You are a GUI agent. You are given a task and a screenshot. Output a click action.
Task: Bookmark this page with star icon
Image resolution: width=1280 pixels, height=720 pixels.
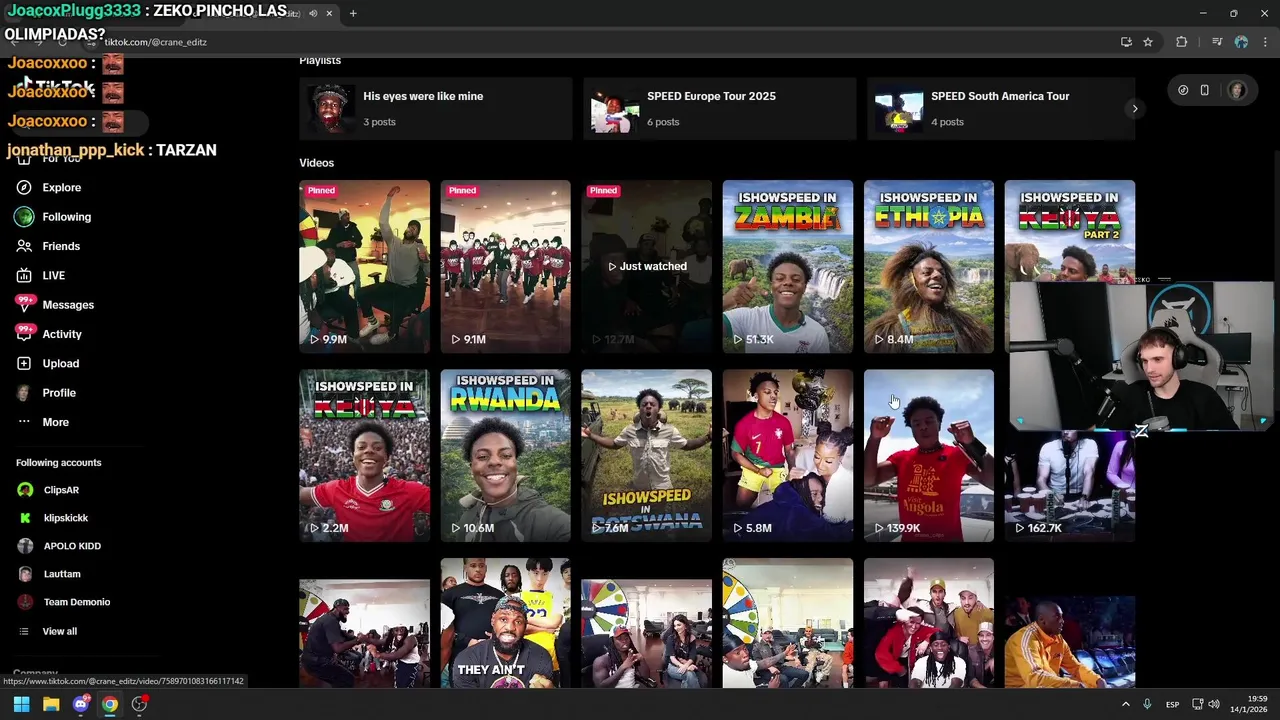pyautogui.click(x=1148, y=42)
